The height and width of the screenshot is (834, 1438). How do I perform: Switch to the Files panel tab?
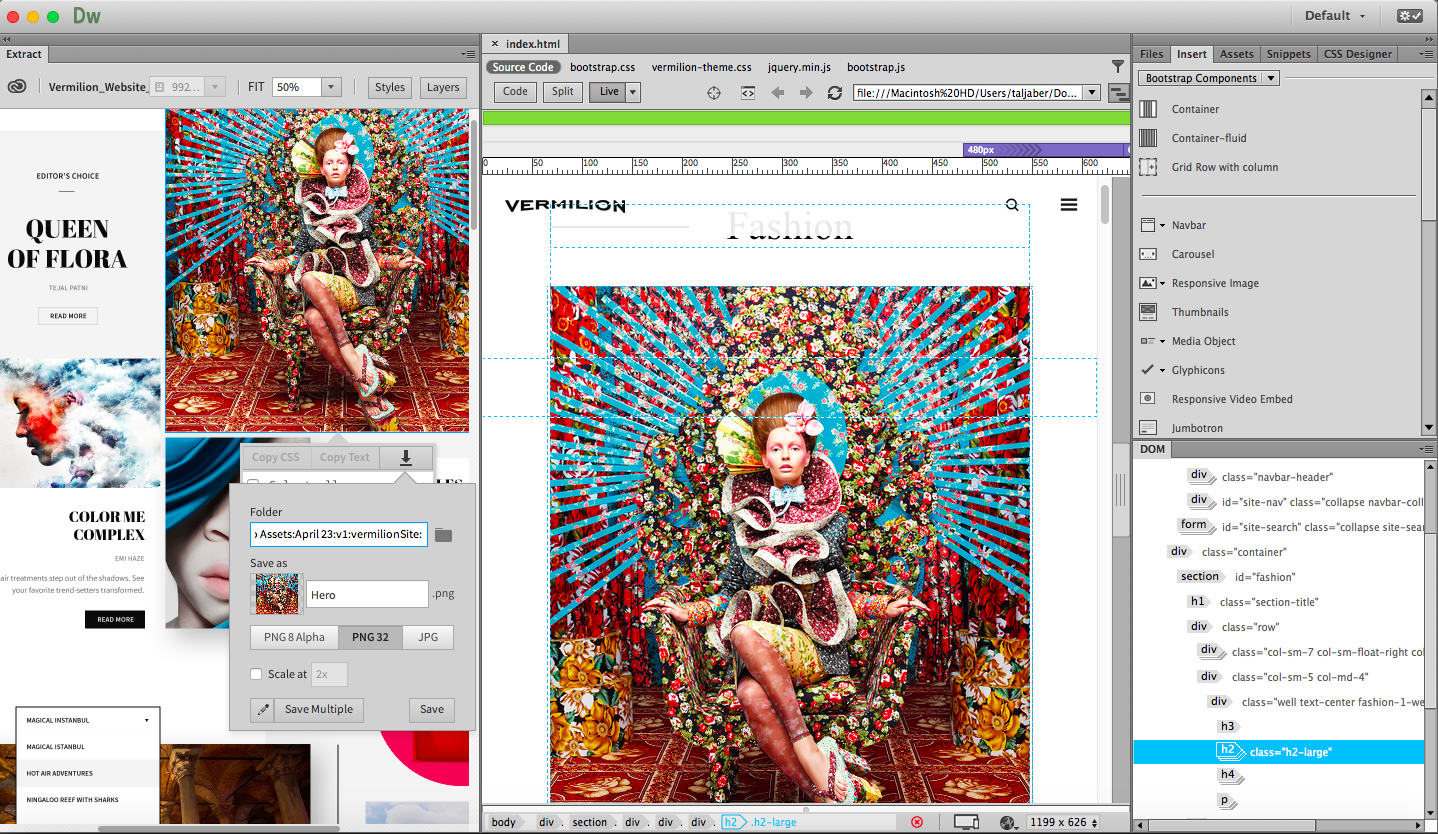(1152, 54)
